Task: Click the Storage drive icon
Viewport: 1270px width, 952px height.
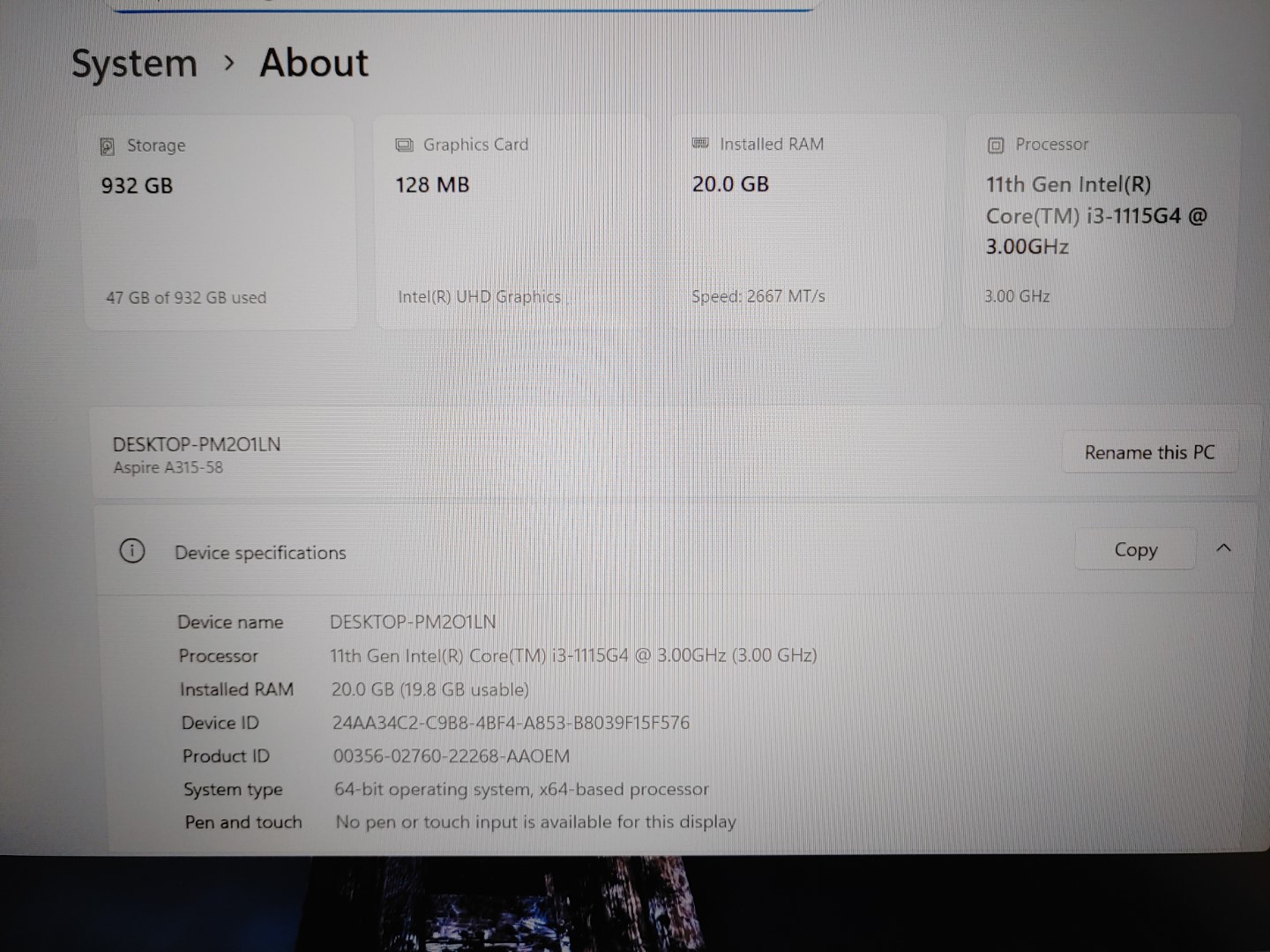Action: click(x=108, y=146)
